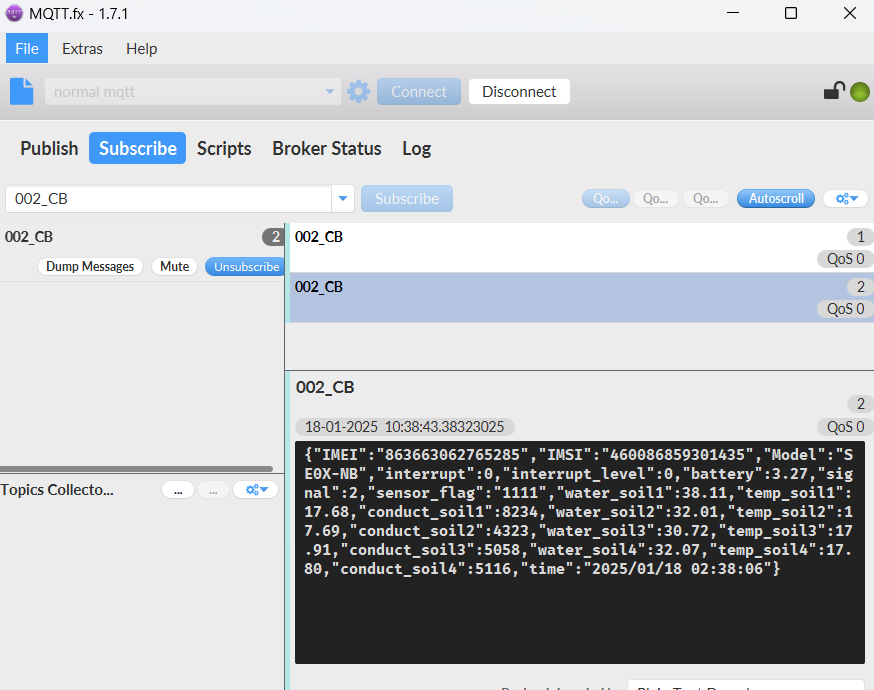
Task: Click the timestamp 18-01-2025 10:38:43.38323025
Action: point(405,427)
